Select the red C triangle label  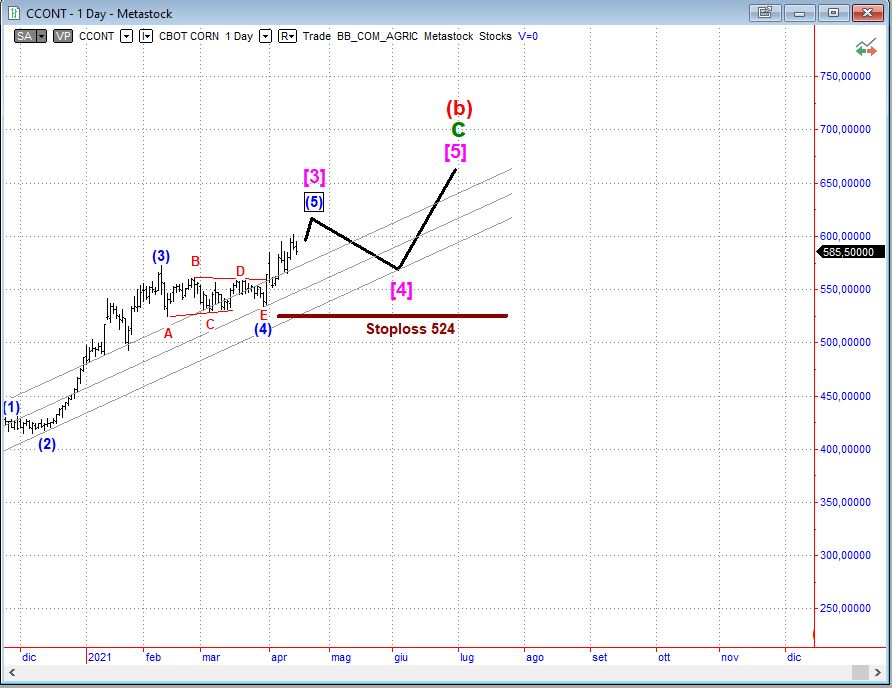click(x=210, y=325)
